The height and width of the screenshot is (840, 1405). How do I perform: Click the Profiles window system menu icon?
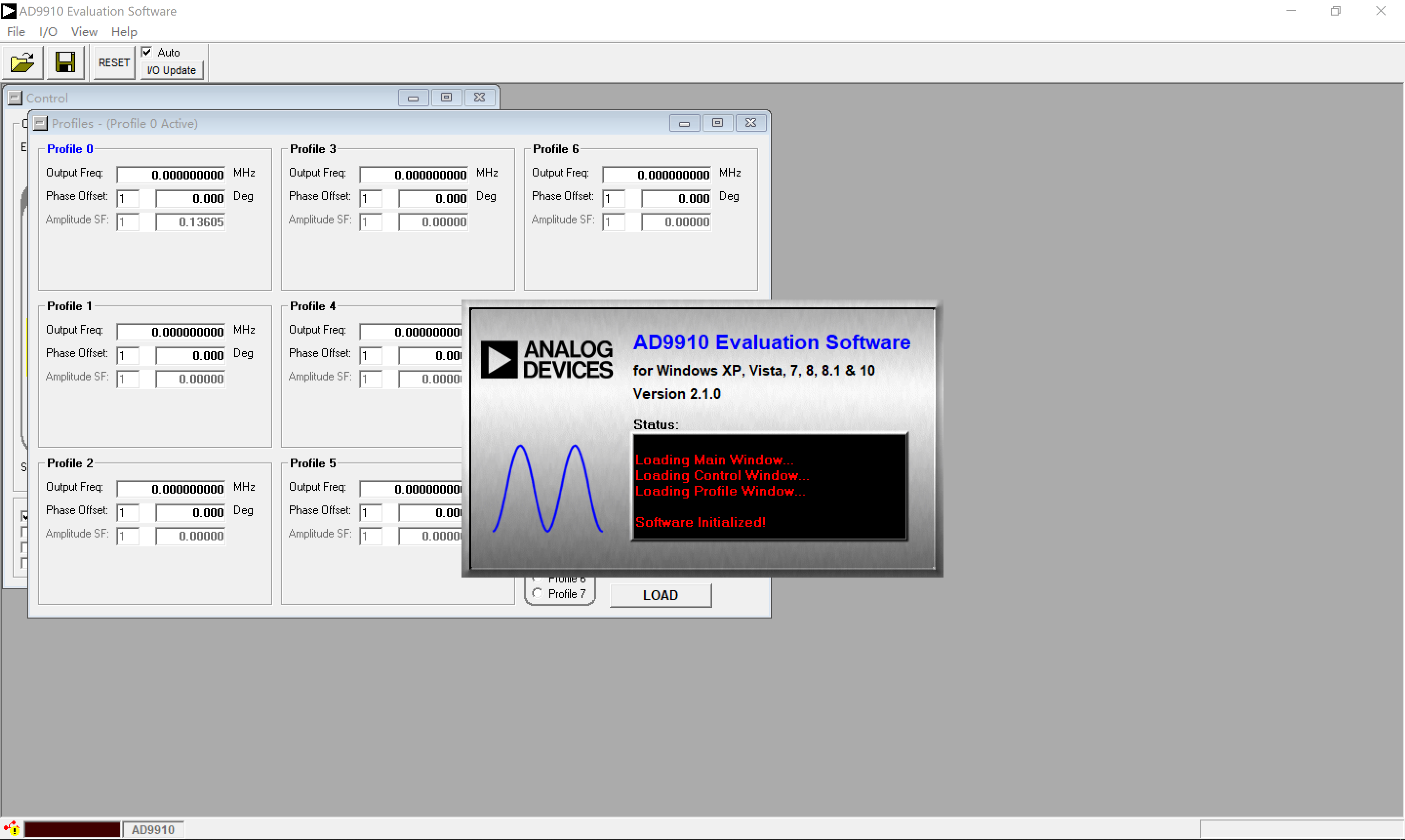(x=40, y=123)
